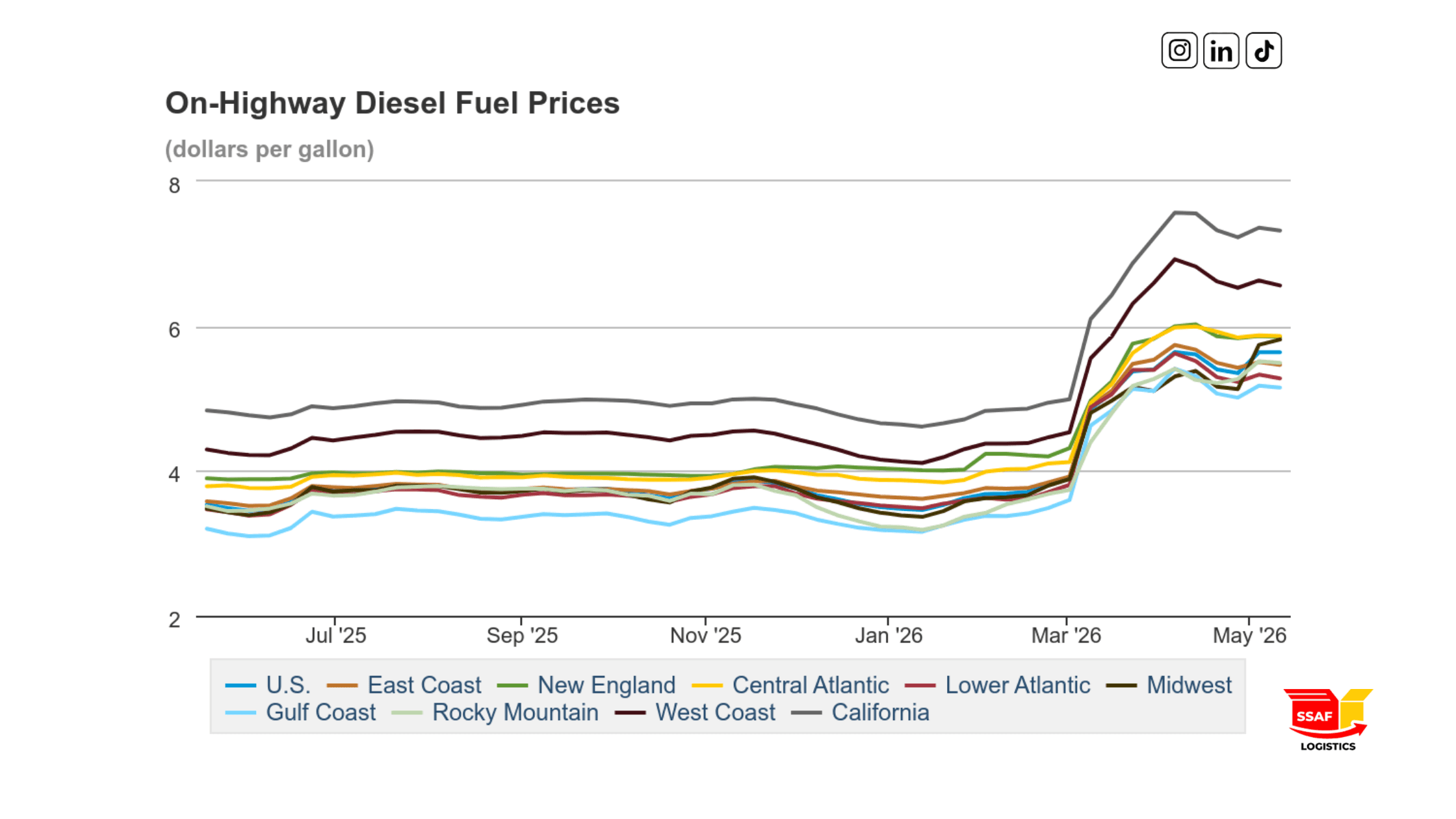
Task: Toggle U.S. series in legend
Action: (x=268, y=685)
